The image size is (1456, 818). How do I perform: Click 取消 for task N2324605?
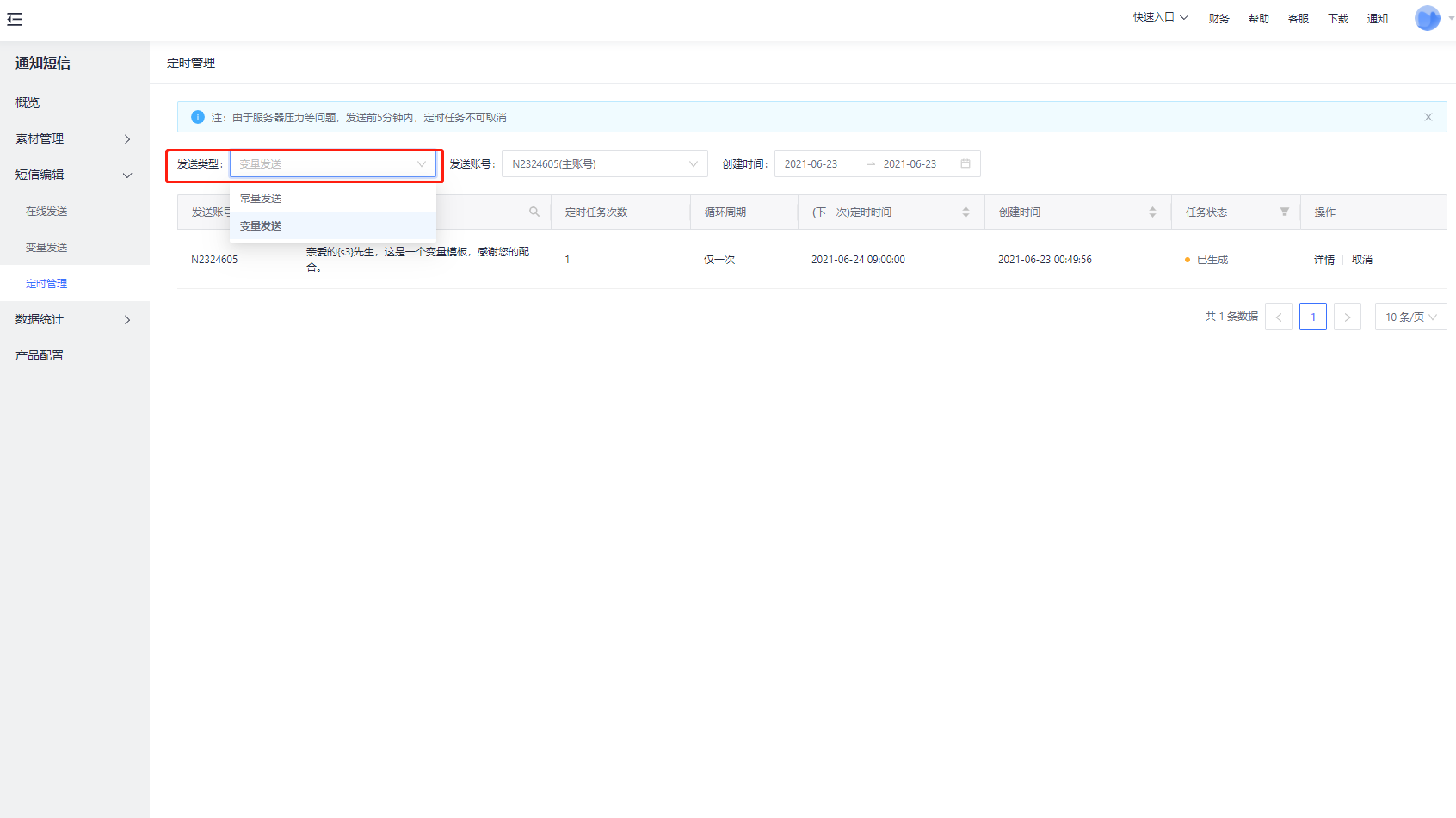pyautogui.click(x=1361, y=259)
